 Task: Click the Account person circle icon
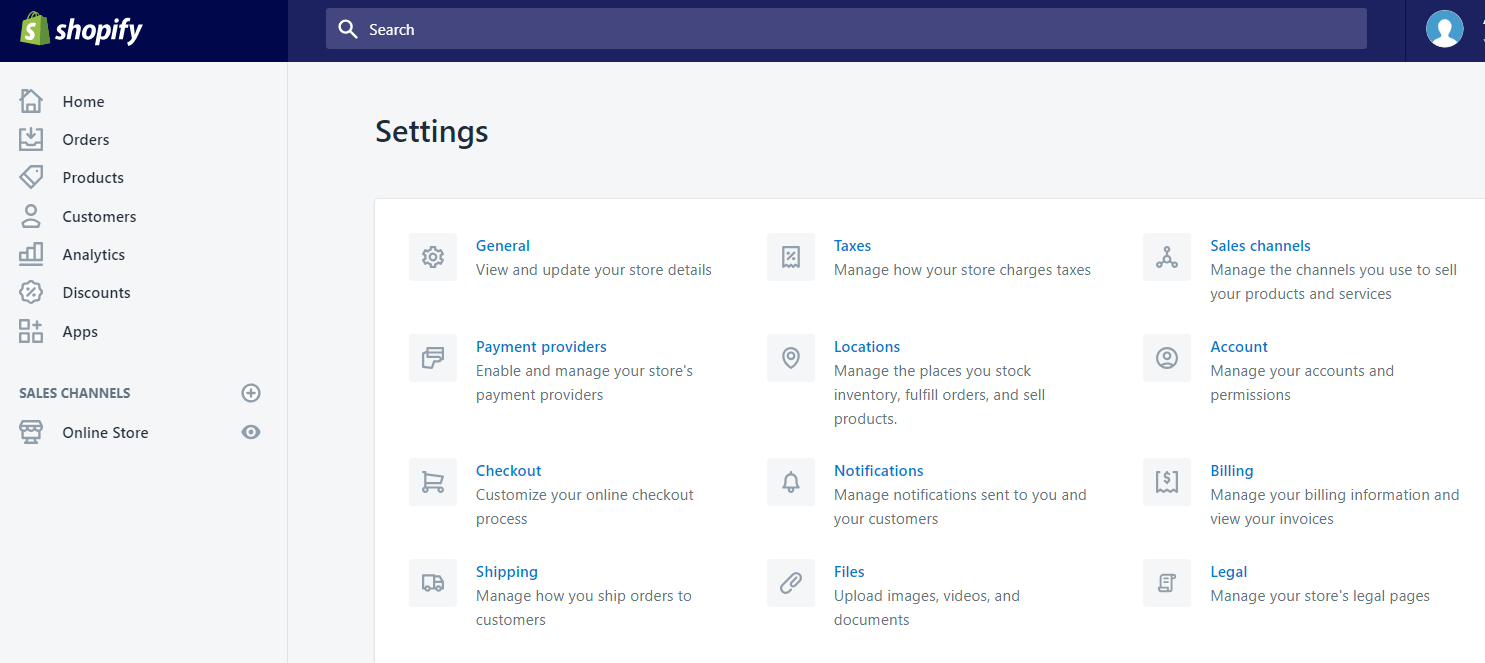[1167, 358]
